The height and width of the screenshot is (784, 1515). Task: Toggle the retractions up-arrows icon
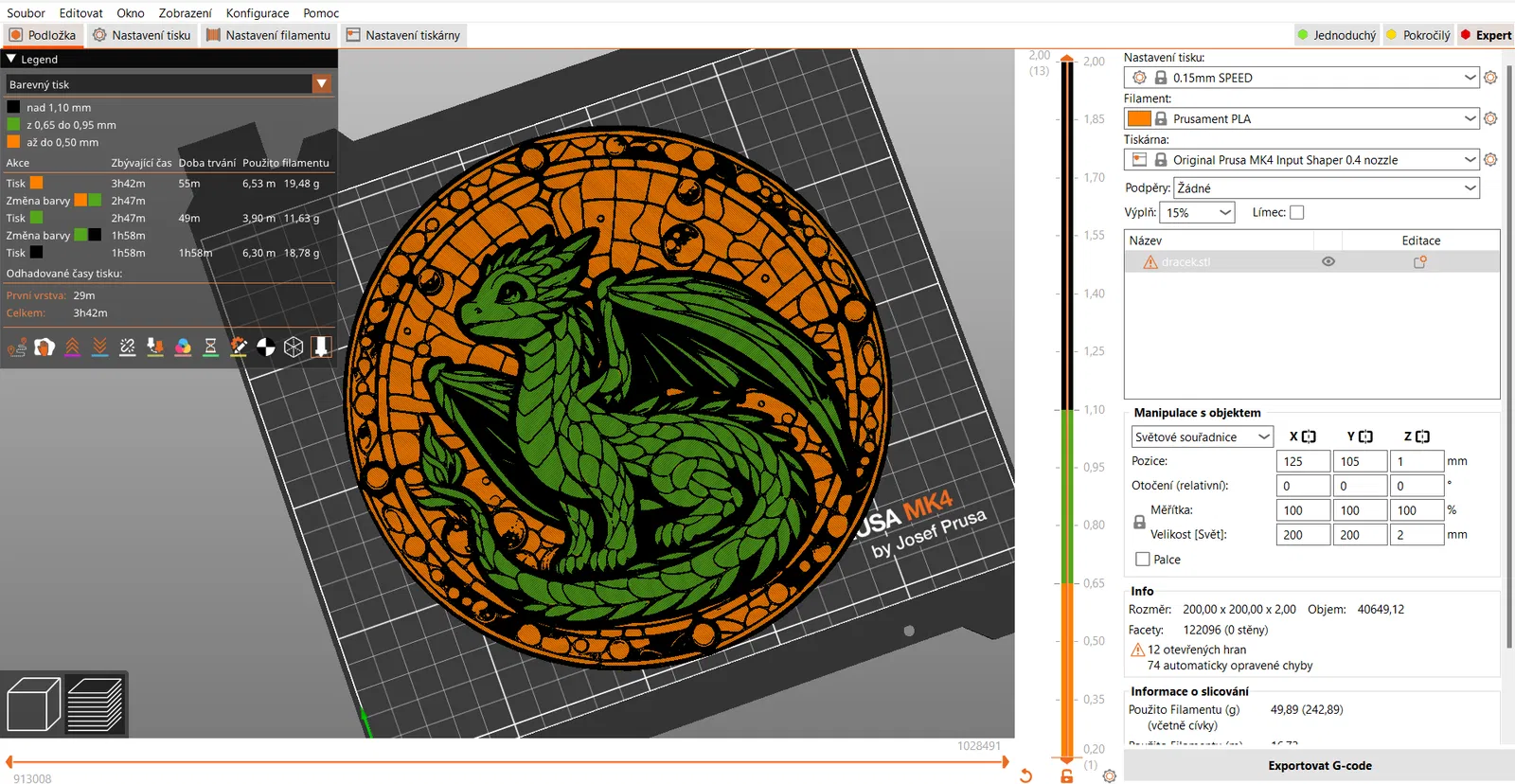(x=72, y=347)
